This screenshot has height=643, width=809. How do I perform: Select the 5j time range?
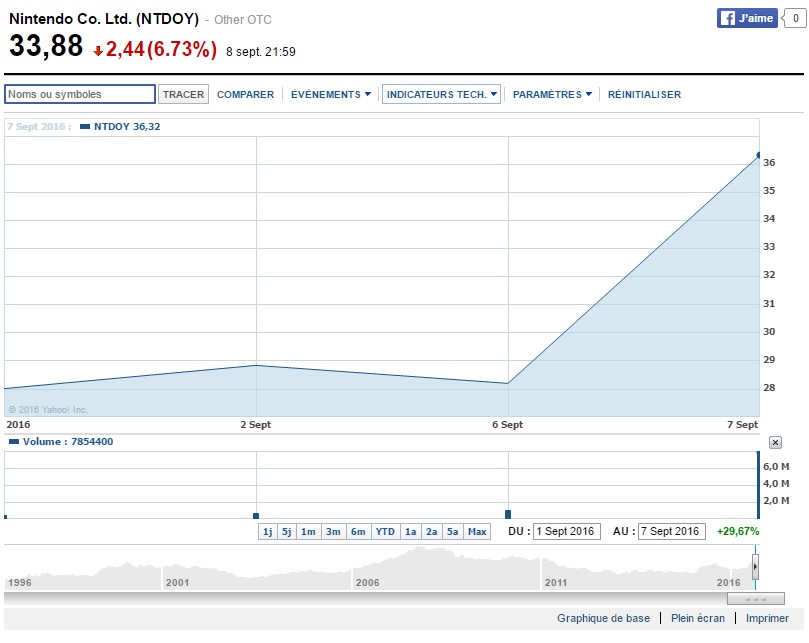click(x=287, y=532)
